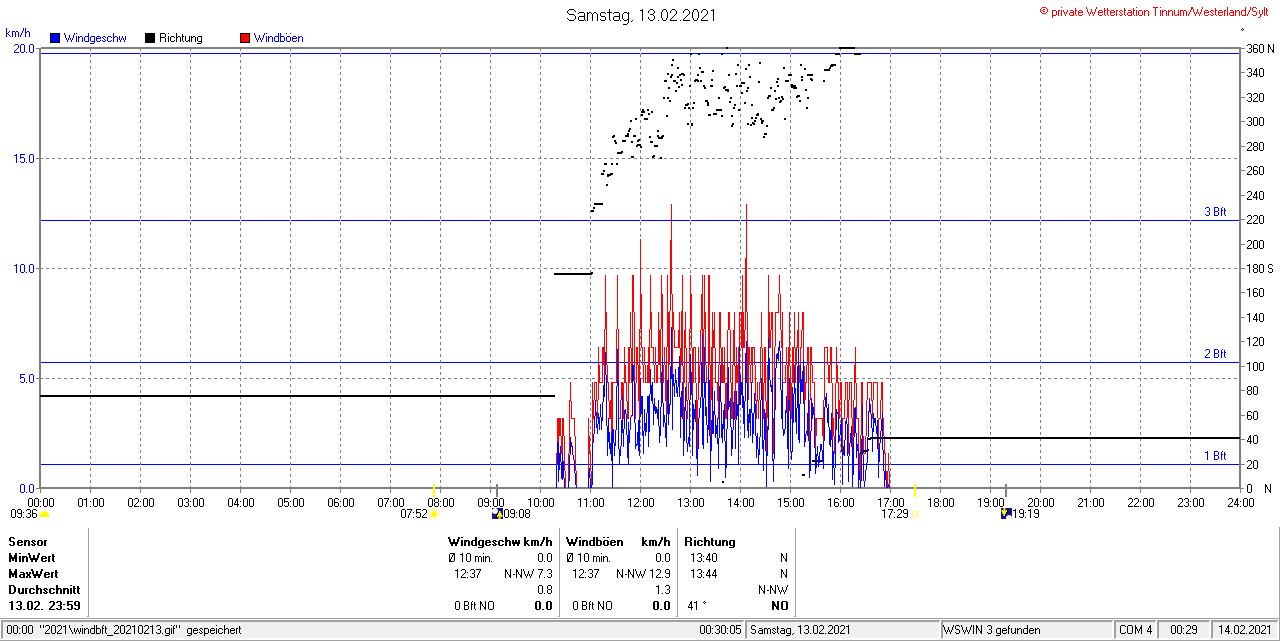
Task: Click the COM 4 status bar field
Action: pos(1136,630)
